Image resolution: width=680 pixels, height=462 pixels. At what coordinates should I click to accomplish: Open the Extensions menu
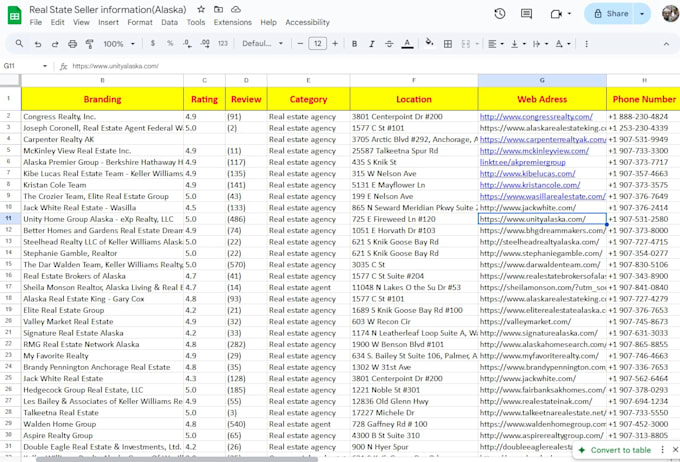(232, 22)
